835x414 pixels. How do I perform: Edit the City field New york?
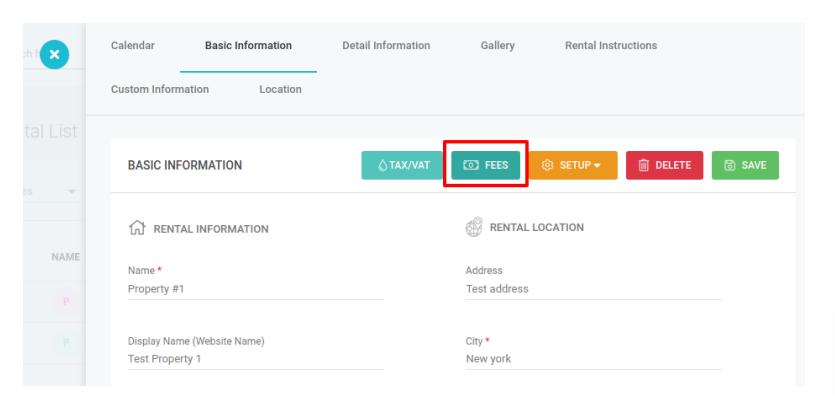pyautogui.click(x=594, y=359)
